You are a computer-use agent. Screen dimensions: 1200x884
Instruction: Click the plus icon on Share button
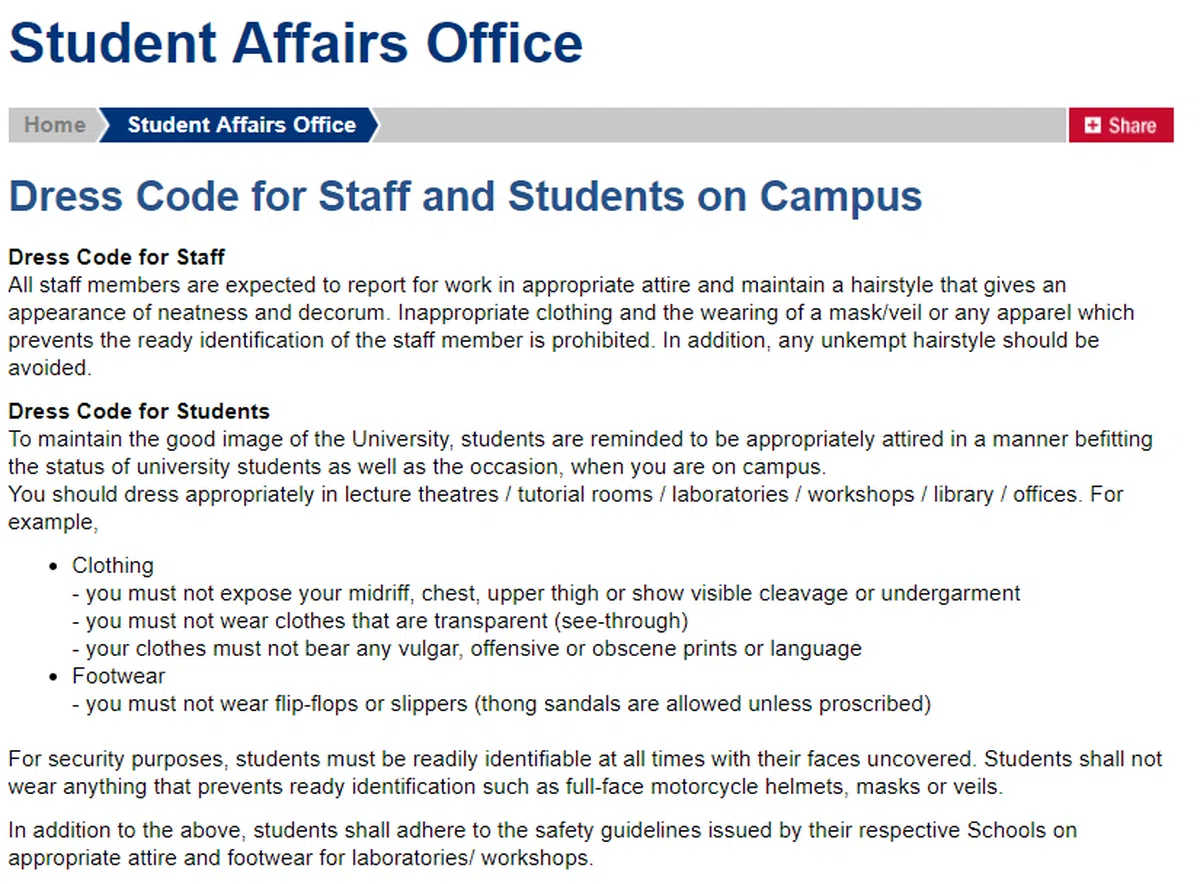1092,125
